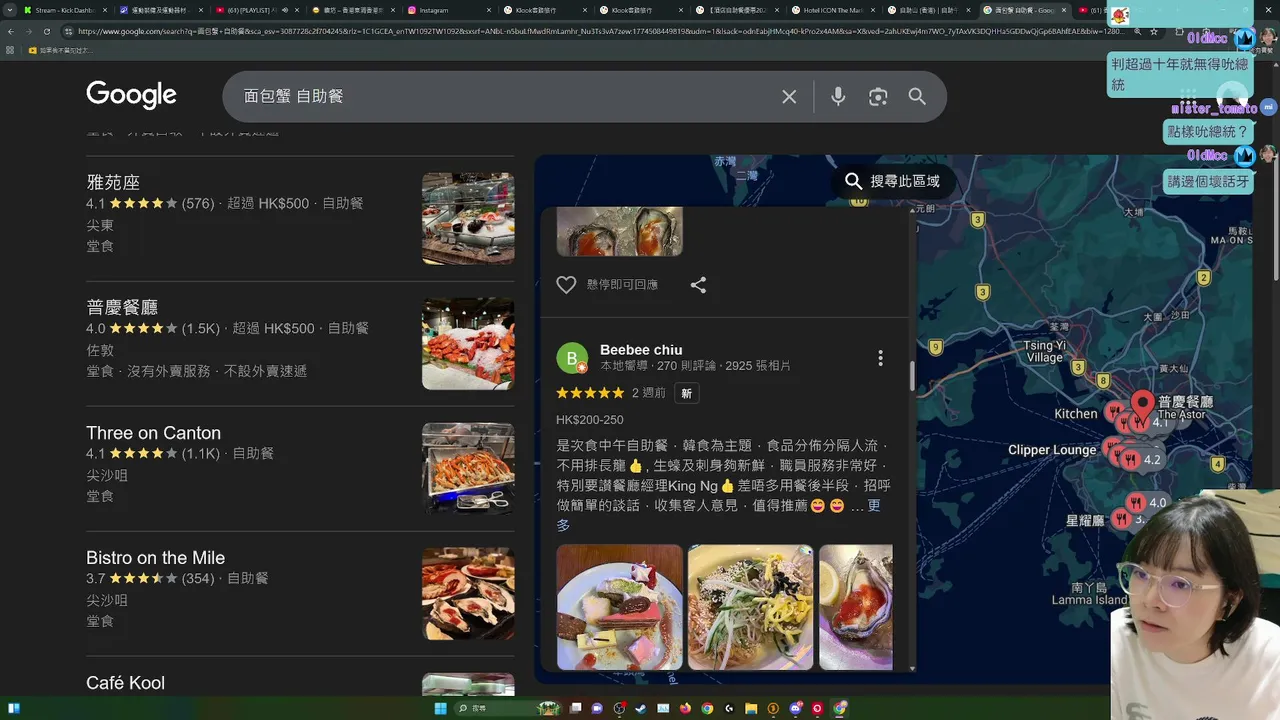Select the 星耀廳 restaurant map marker
Screen dimensions: 1280x720
[x=1121, y=520]
